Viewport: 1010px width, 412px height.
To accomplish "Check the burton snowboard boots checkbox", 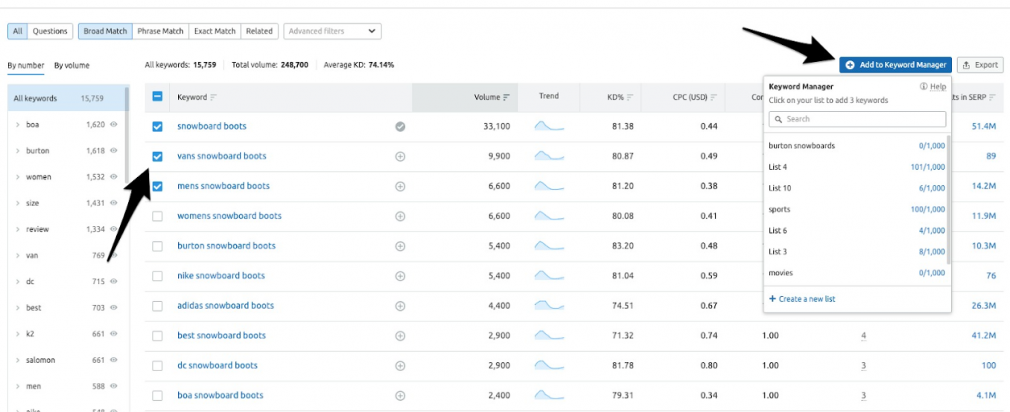I will [x=157, y=246].
